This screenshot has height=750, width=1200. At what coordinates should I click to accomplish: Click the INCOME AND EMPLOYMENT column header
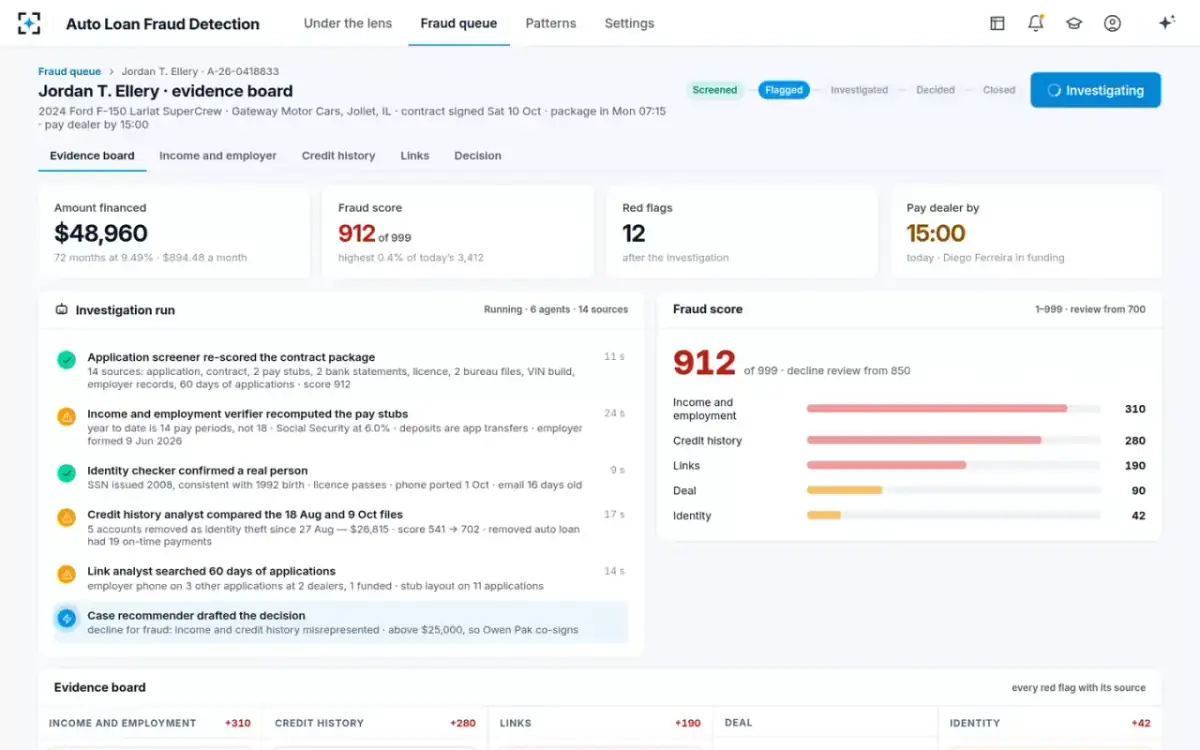pos(150,723)
